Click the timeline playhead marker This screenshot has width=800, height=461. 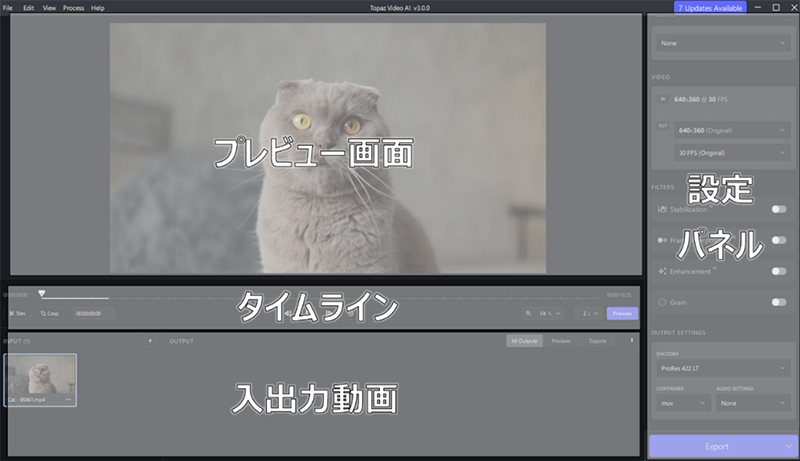pyautogui.click(x=41, y=294)
